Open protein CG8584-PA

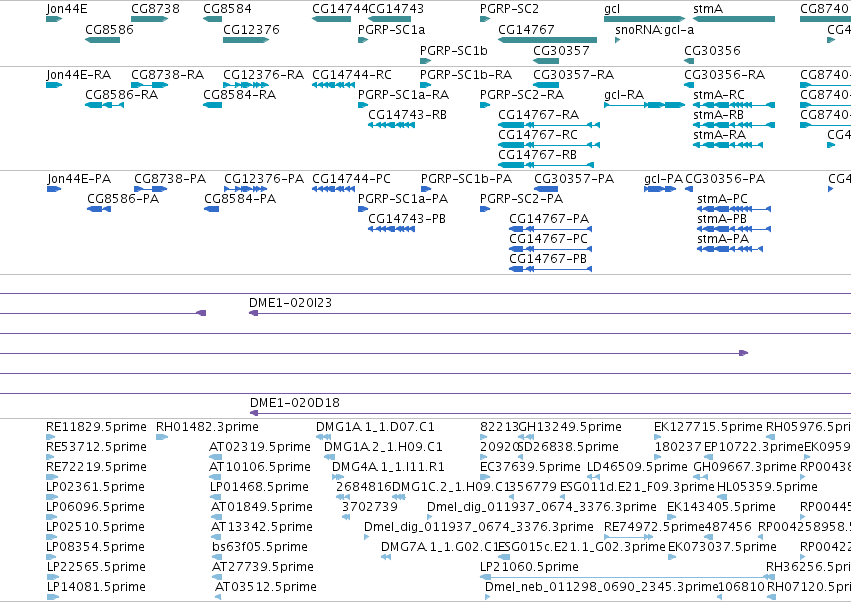tap(240, 199)
